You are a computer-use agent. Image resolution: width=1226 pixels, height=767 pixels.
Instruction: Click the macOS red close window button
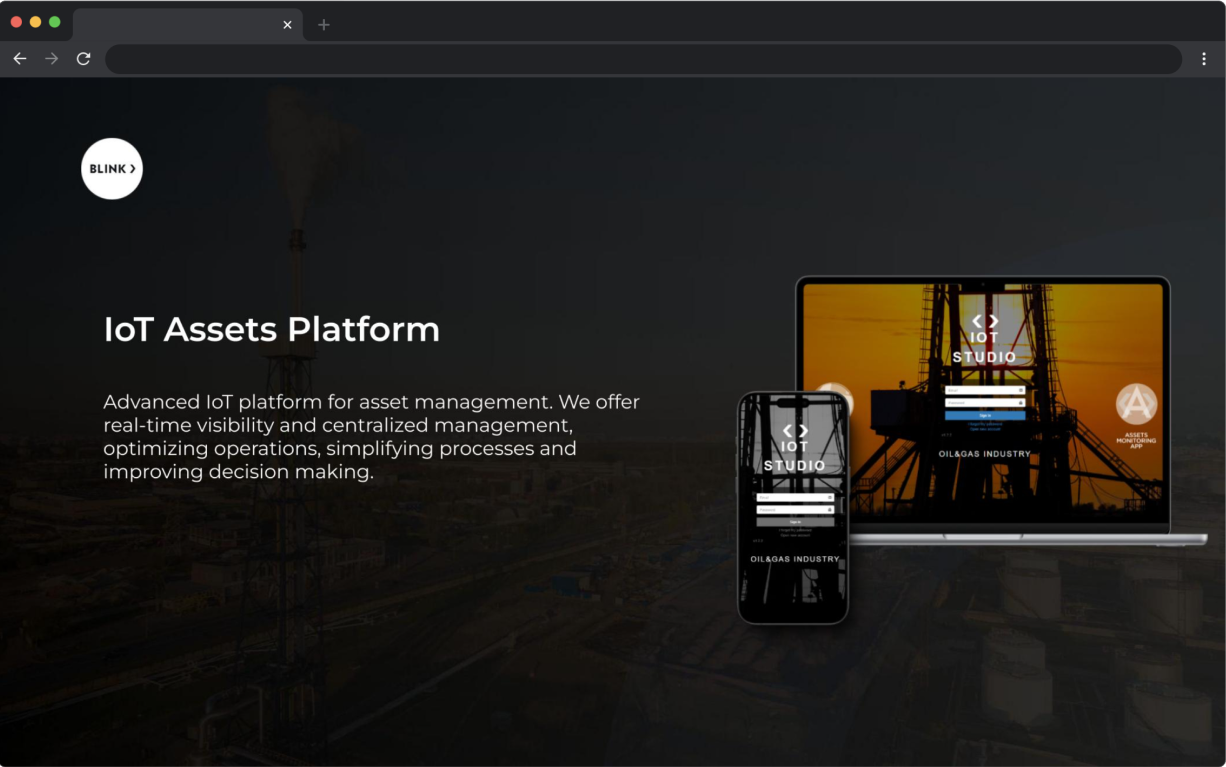click(16, 22)
